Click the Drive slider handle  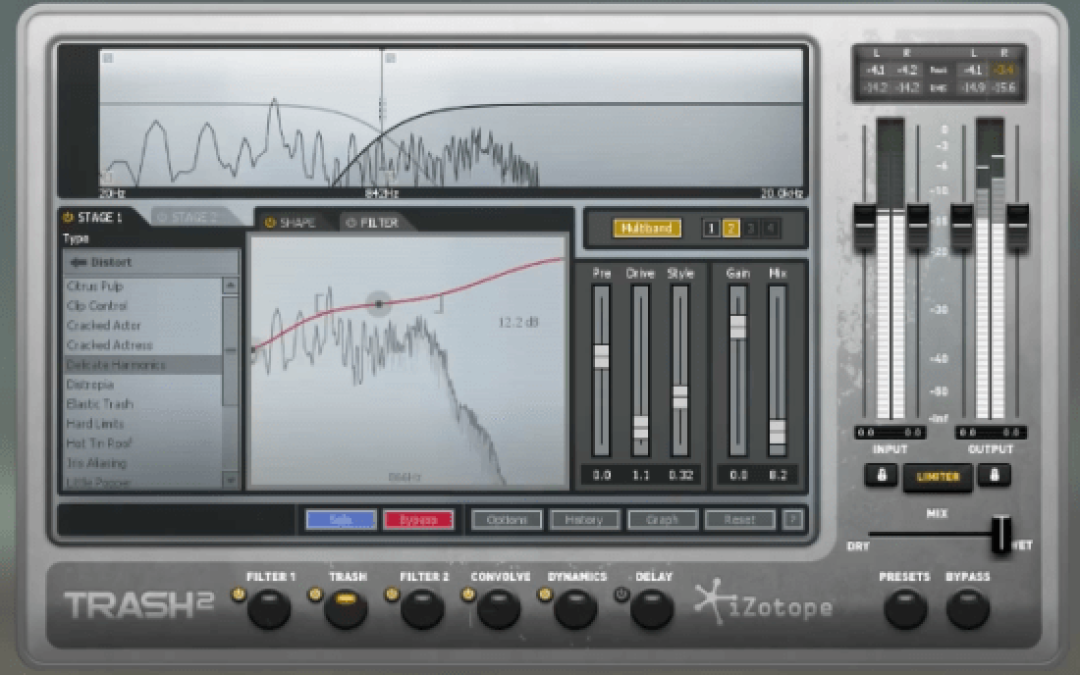coord(641,427)
